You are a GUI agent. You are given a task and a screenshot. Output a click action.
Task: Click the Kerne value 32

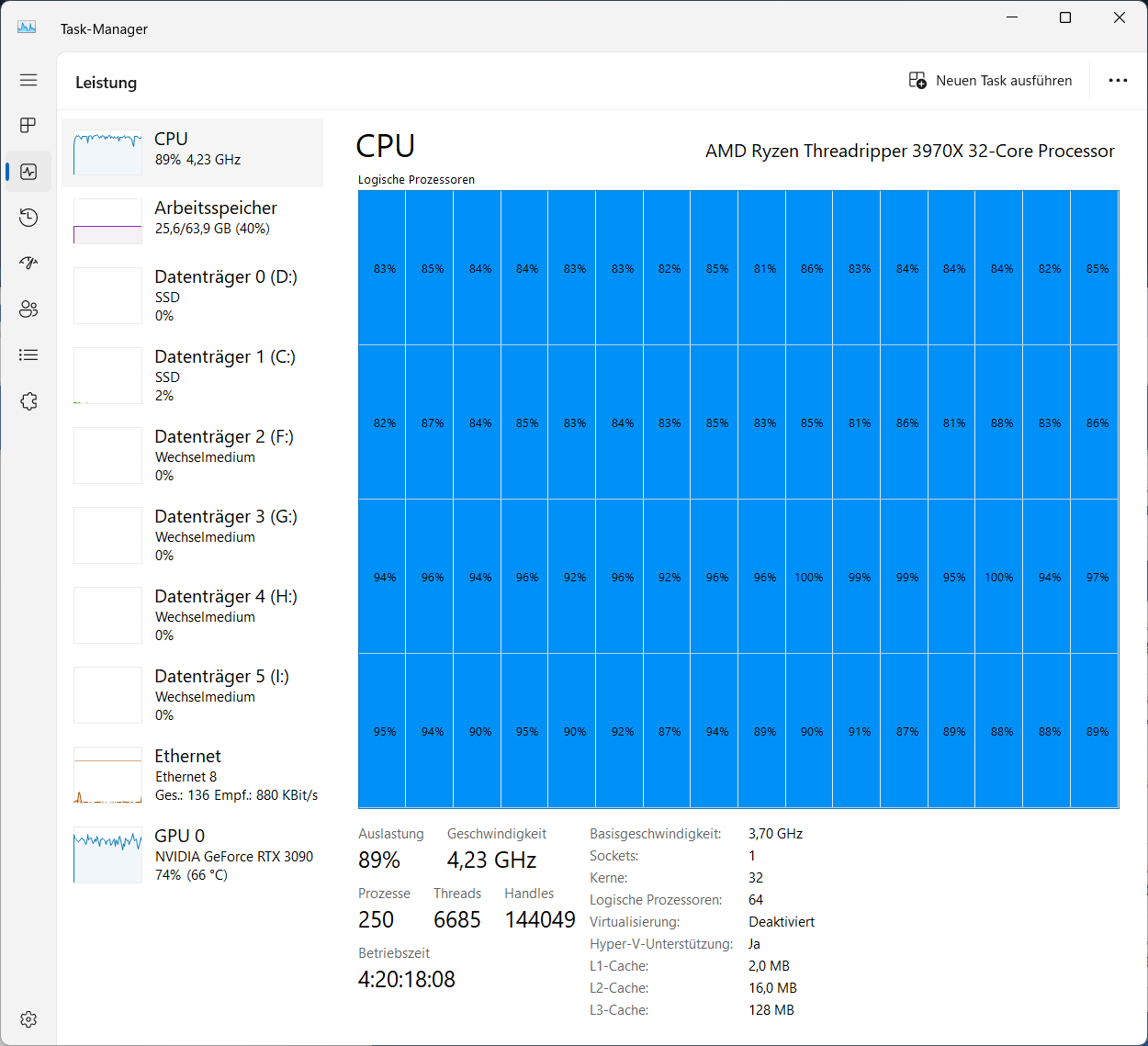[x=756, y=878]
